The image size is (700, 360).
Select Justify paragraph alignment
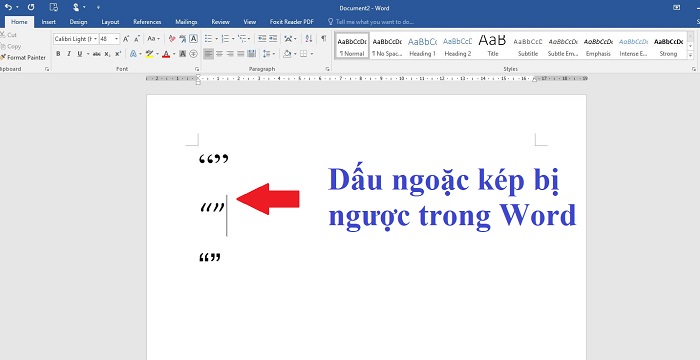pos(241,54)
